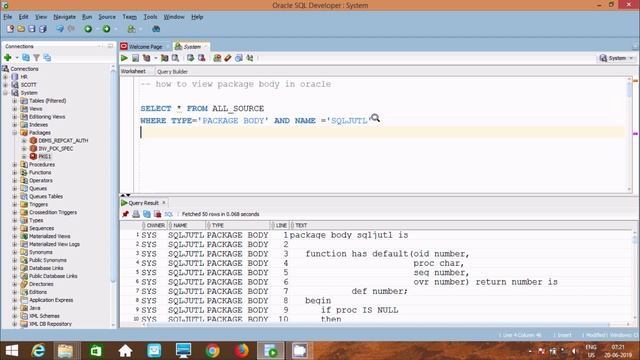Expand the Tables (Filtered) node

[x=15, y=101]
